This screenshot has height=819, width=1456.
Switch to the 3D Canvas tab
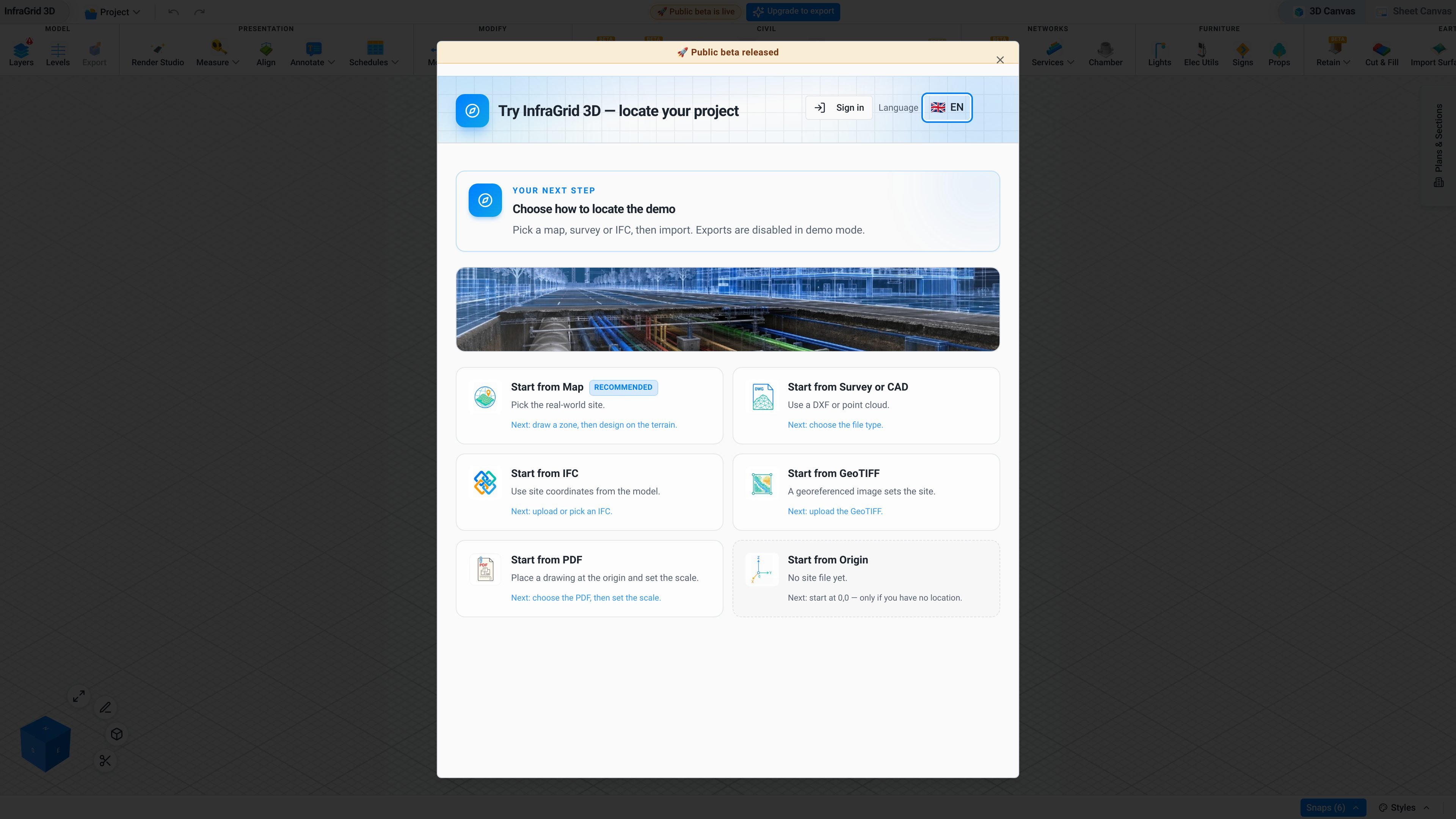pyautogui.click(x=1324, y=11)
